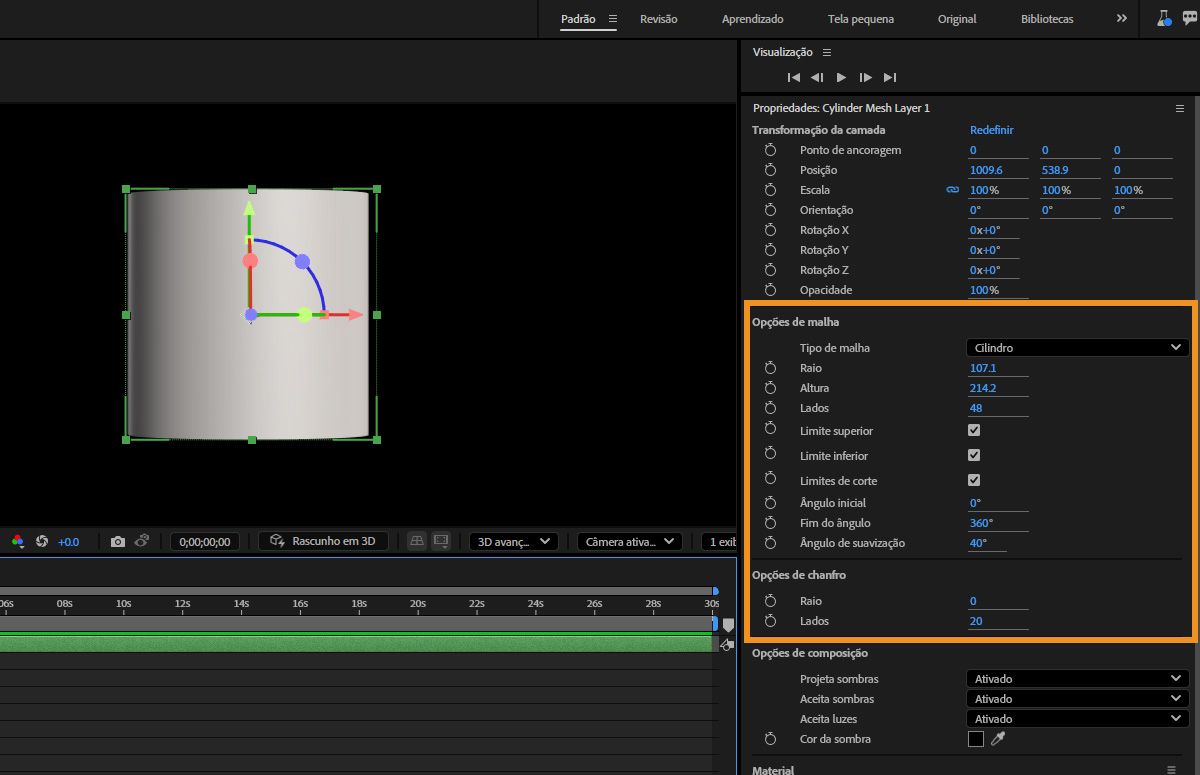Uncheck the Limite superior checkbox
This screenshot has width=1200, height=775.
point(974,431)
